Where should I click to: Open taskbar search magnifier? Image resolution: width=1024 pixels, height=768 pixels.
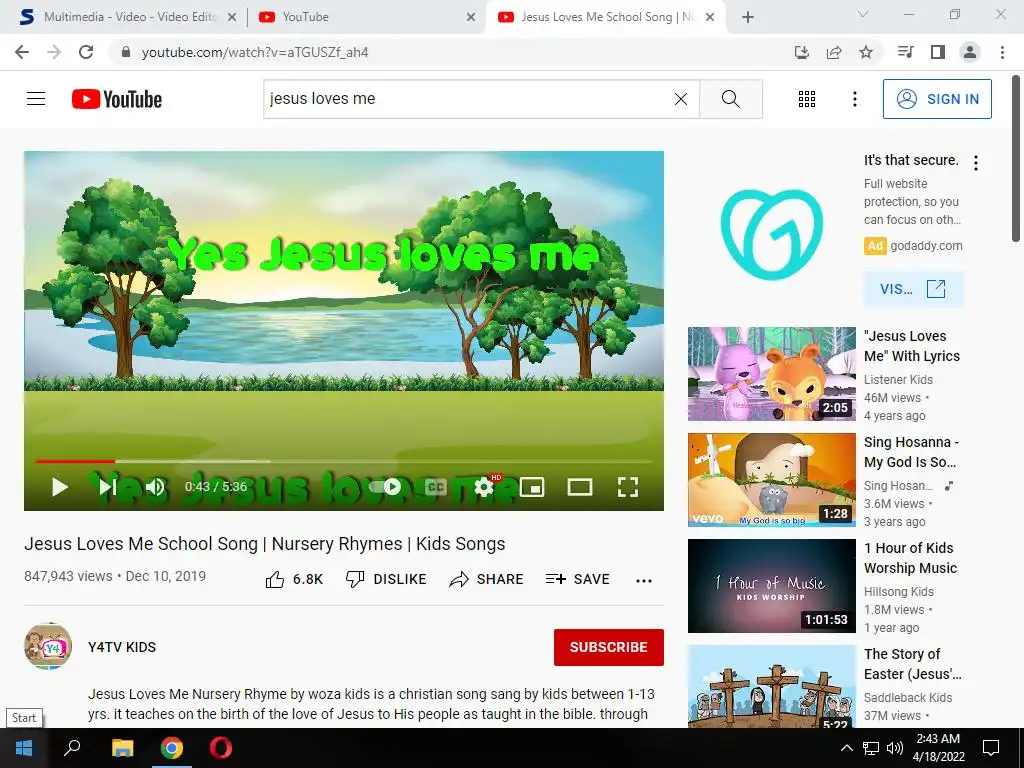click(x=72, y=748)
